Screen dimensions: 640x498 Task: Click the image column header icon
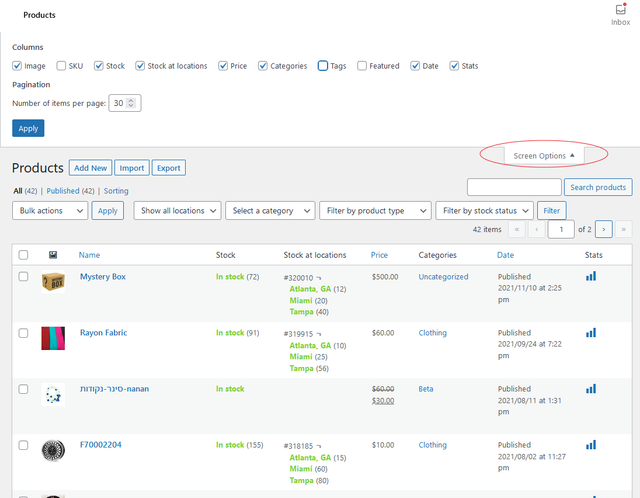click(x=53, y=255)
